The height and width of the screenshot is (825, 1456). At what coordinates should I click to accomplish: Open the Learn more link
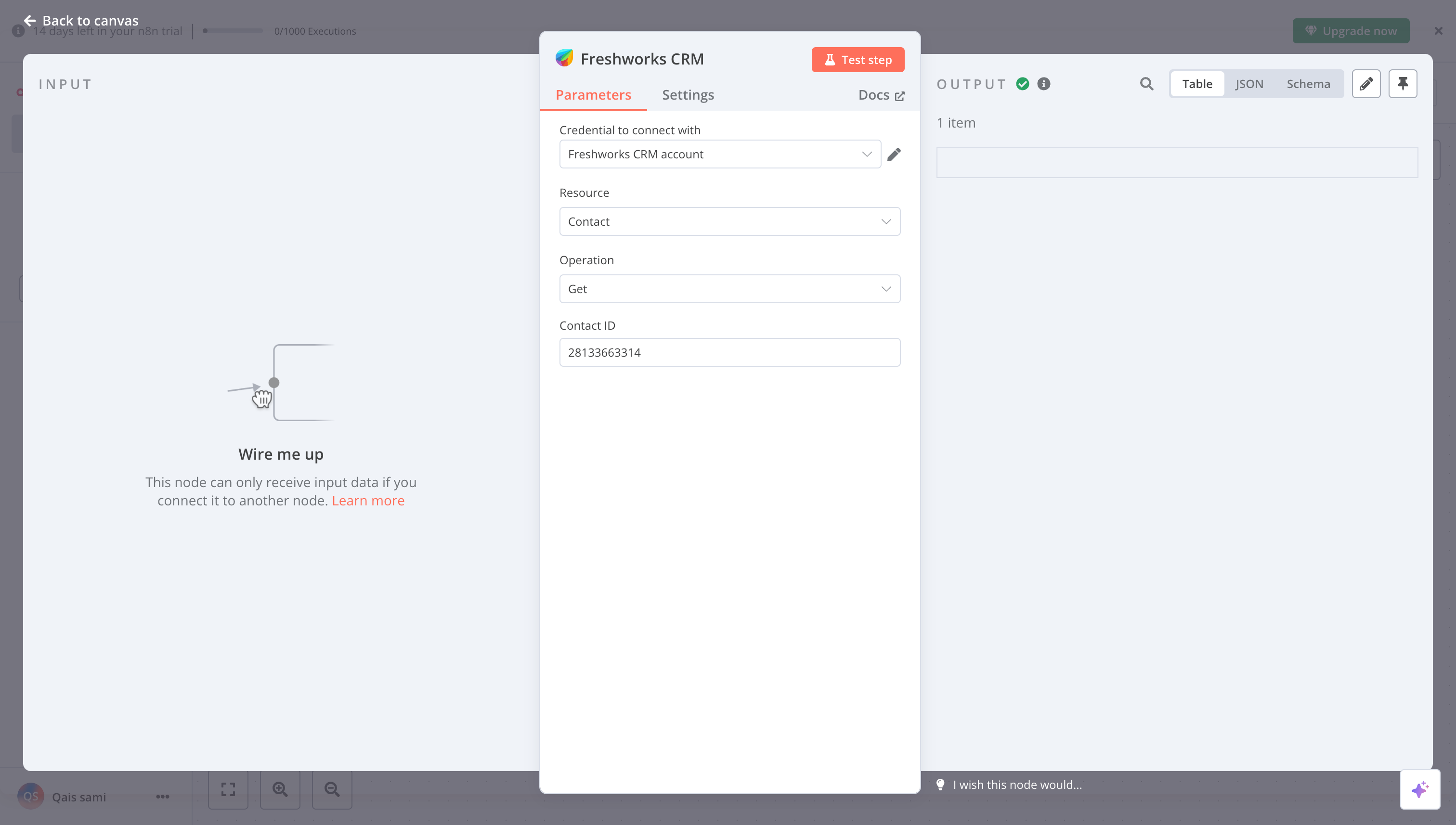[368, 500]
